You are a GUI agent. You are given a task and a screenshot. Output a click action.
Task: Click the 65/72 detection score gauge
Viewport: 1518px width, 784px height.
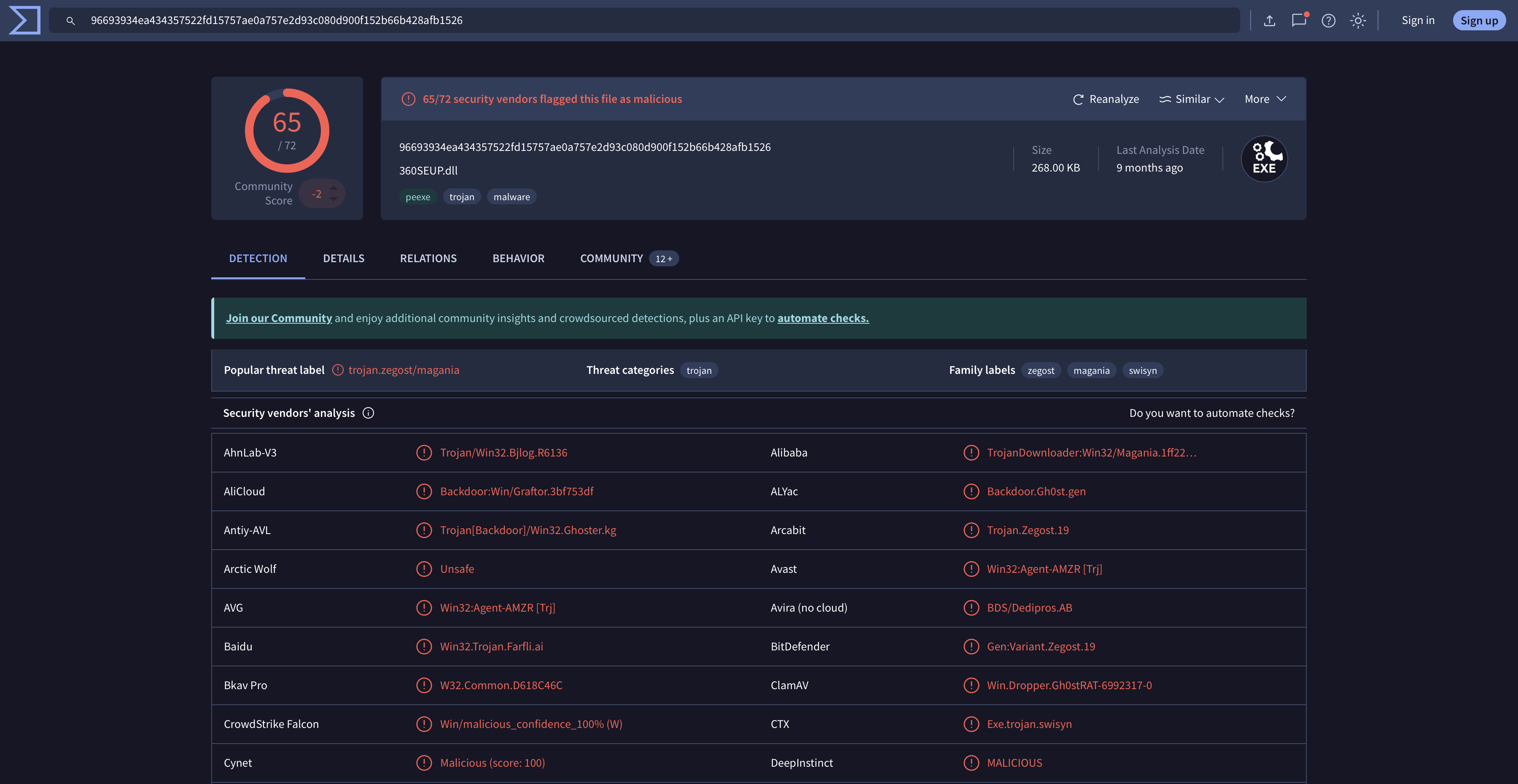point(287,130)
